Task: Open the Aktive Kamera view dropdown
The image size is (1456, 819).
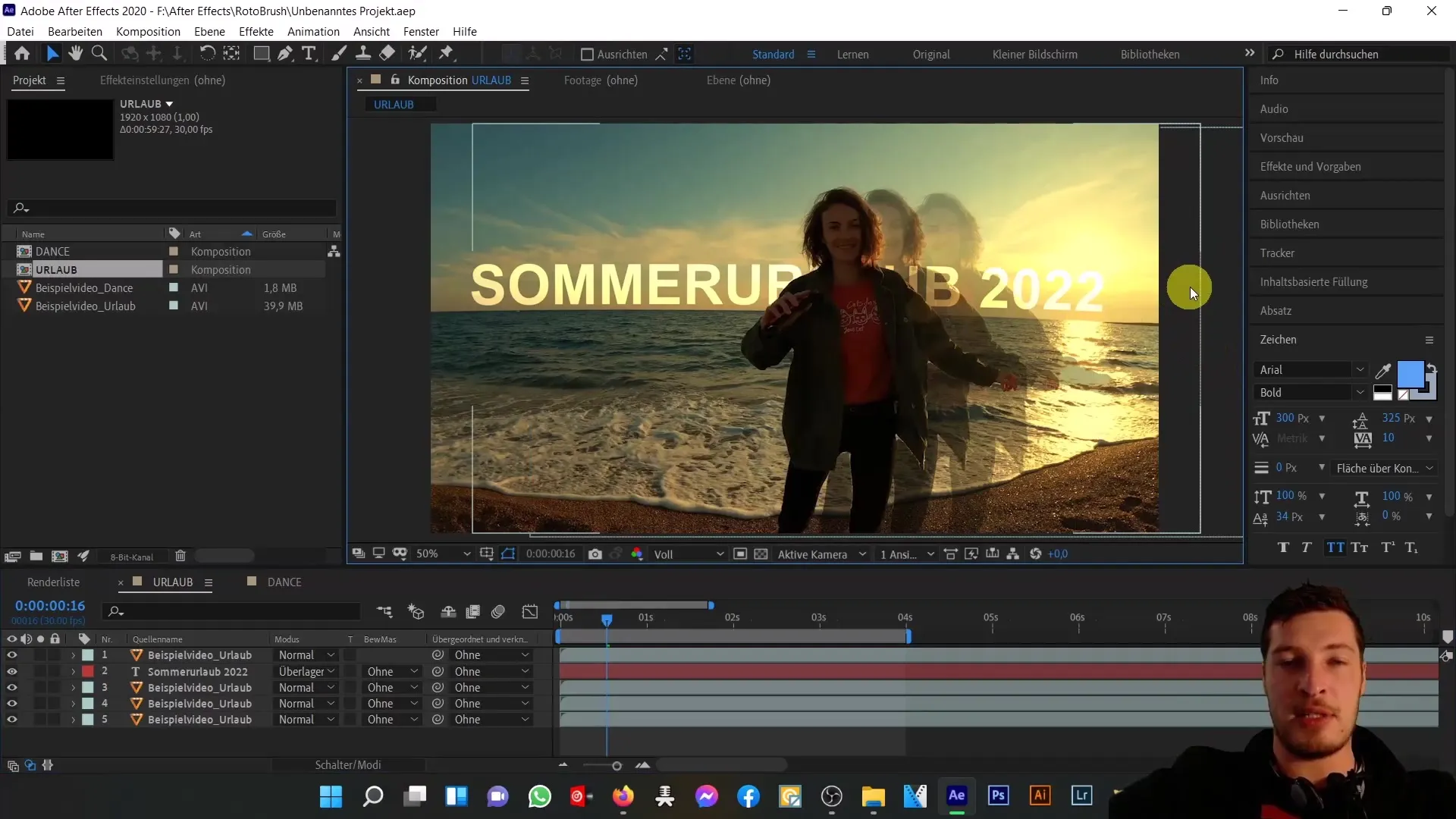Action: (822, 554)
